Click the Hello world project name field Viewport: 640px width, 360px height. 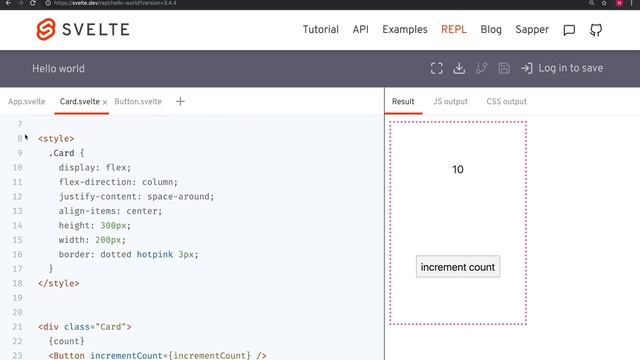point(58,69)
